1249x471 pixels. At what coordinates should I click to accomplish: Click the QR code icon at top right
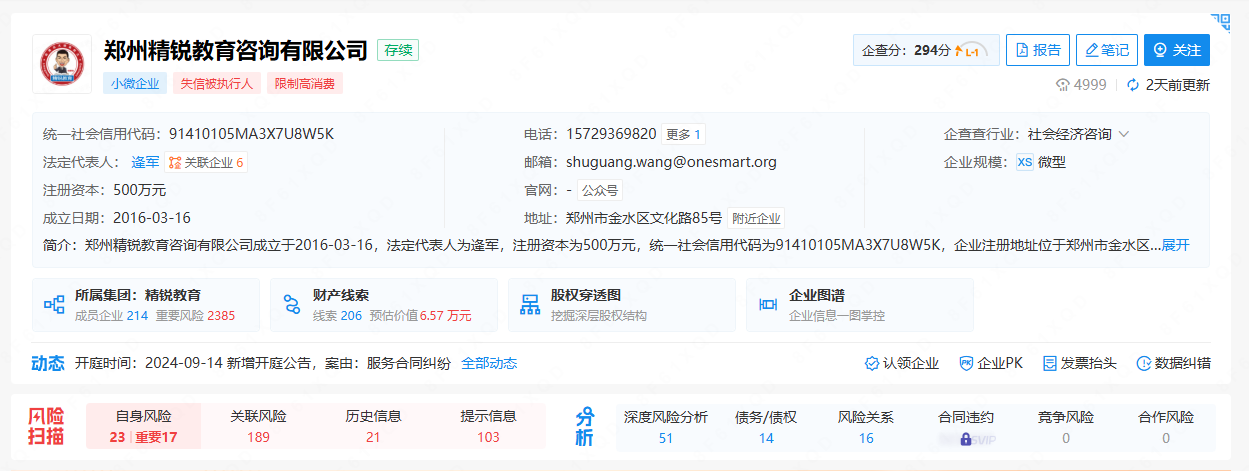(x=1221, y=20)
